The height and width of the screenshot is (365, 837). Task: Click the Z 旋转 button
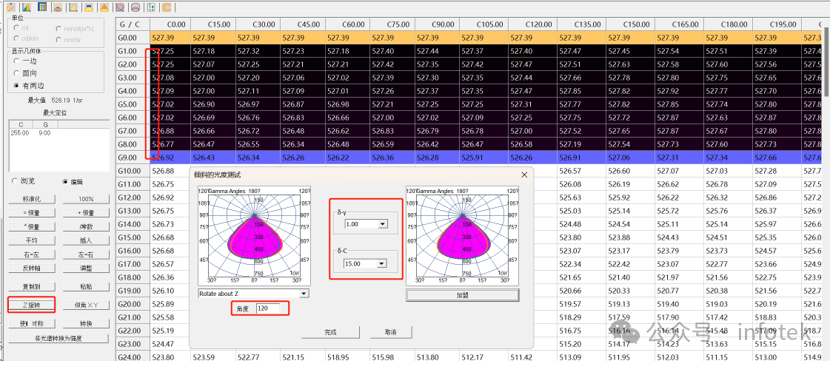(x=31, y=305)
